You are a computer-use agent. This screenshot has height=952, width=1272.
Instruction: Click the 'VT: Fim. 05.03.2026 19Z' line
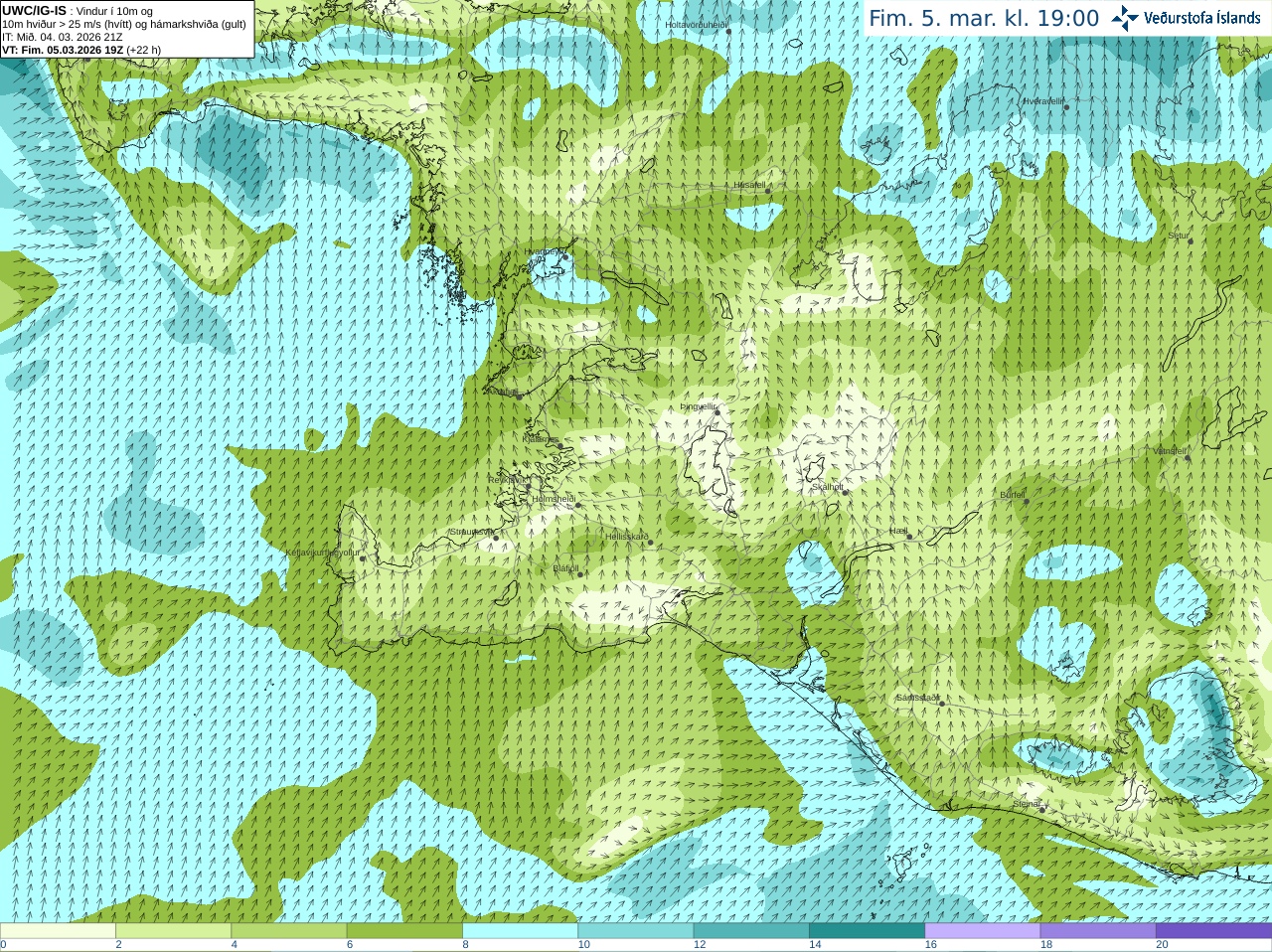click(63, 50)
